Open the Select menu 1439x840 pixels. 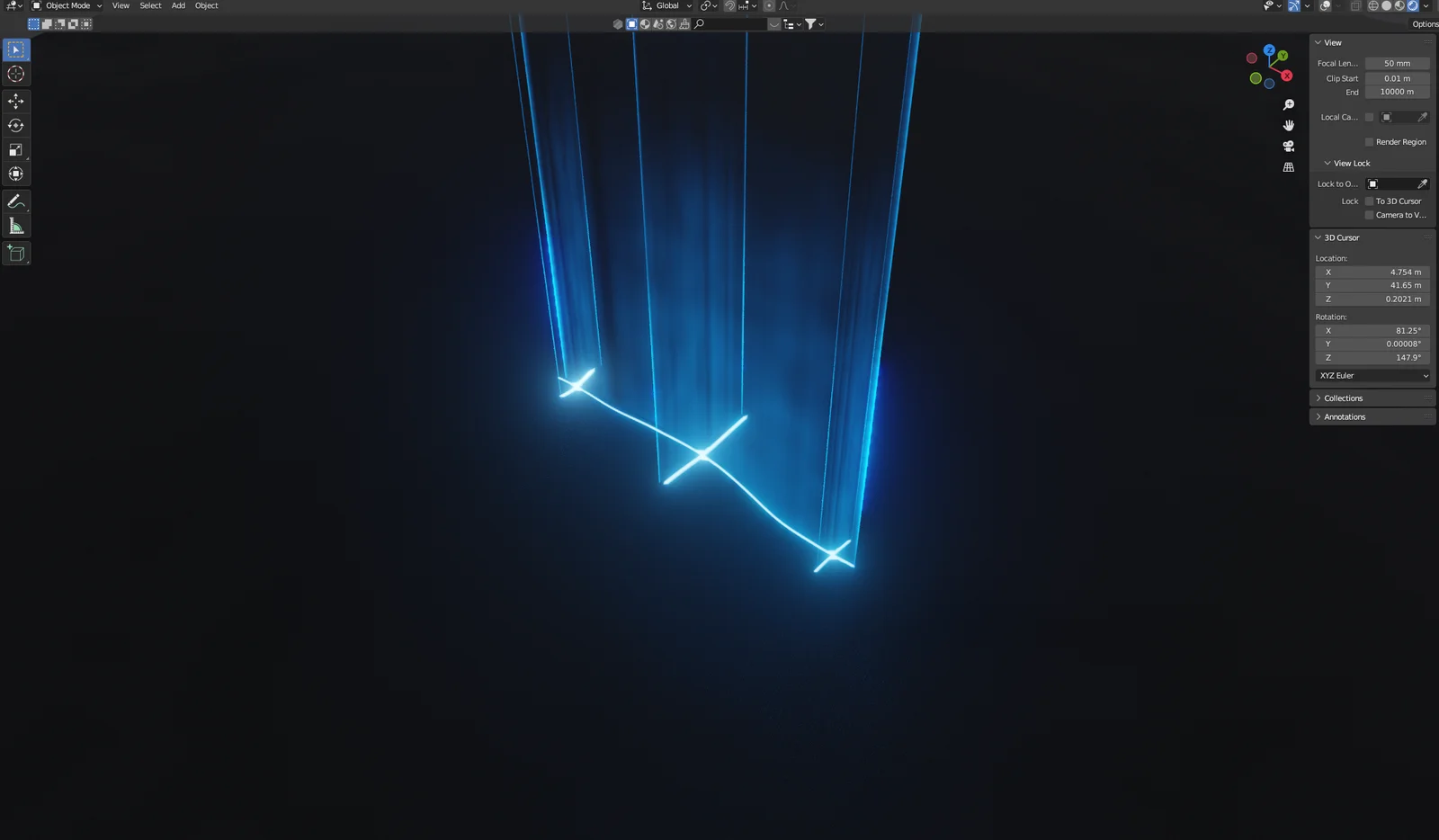[x=149, y=5]
